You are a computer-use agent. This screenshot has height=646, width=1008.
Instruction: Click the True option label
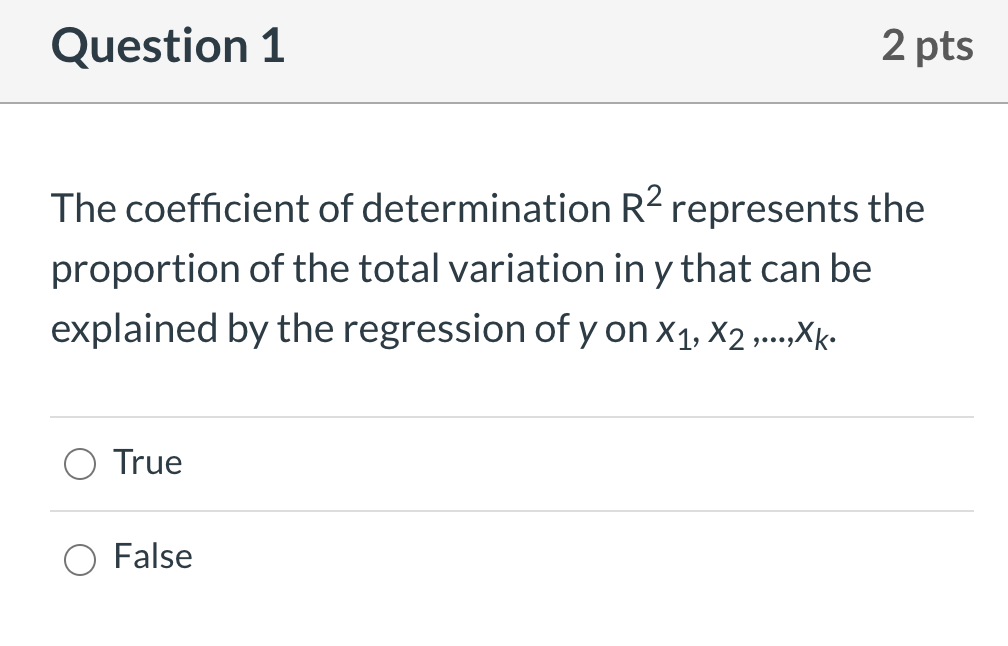pyautogui.click(x=148, y=462)
